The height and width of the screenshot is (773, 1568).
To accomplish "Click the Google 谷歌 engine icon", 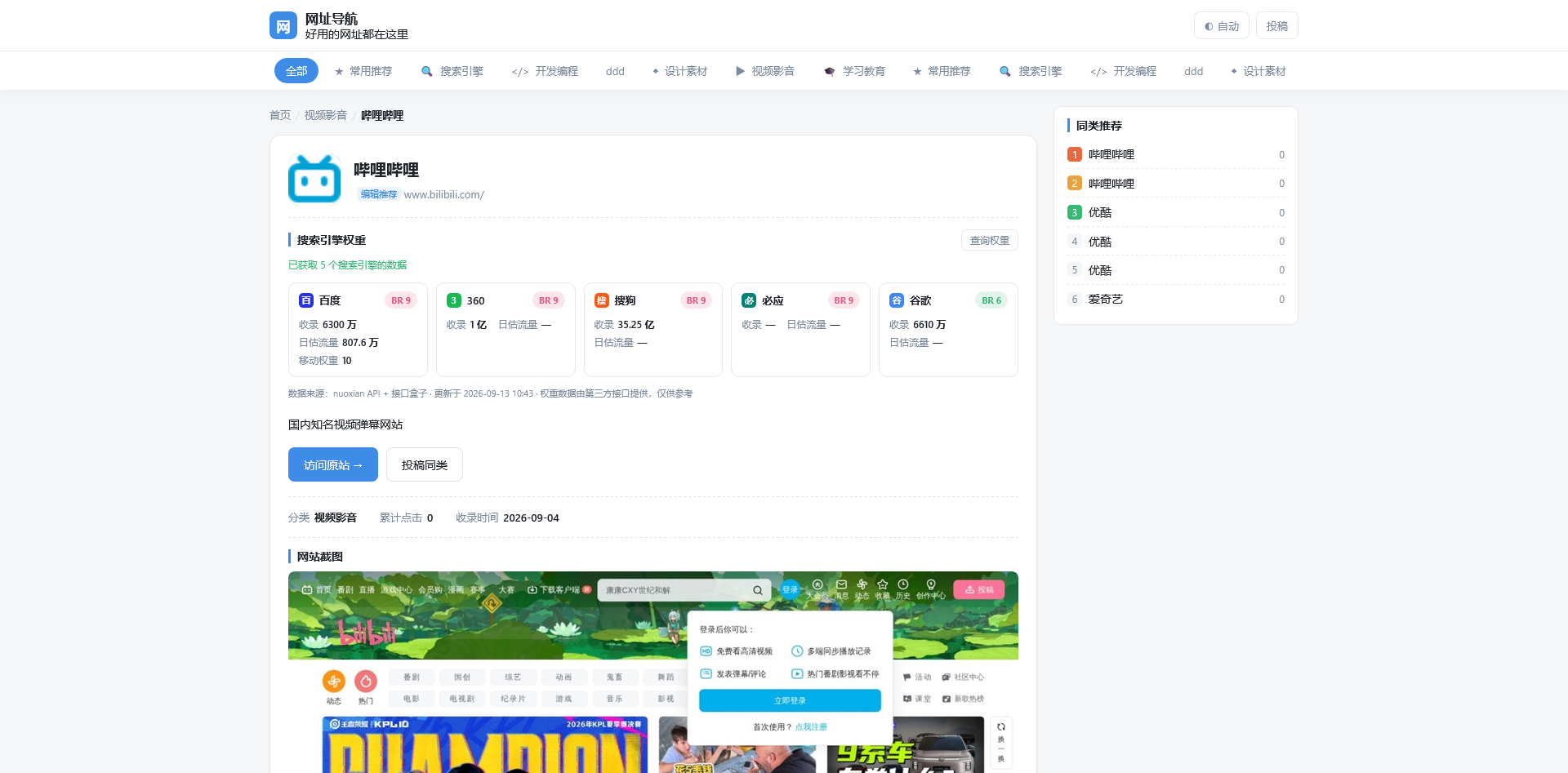I will (897, 300).
